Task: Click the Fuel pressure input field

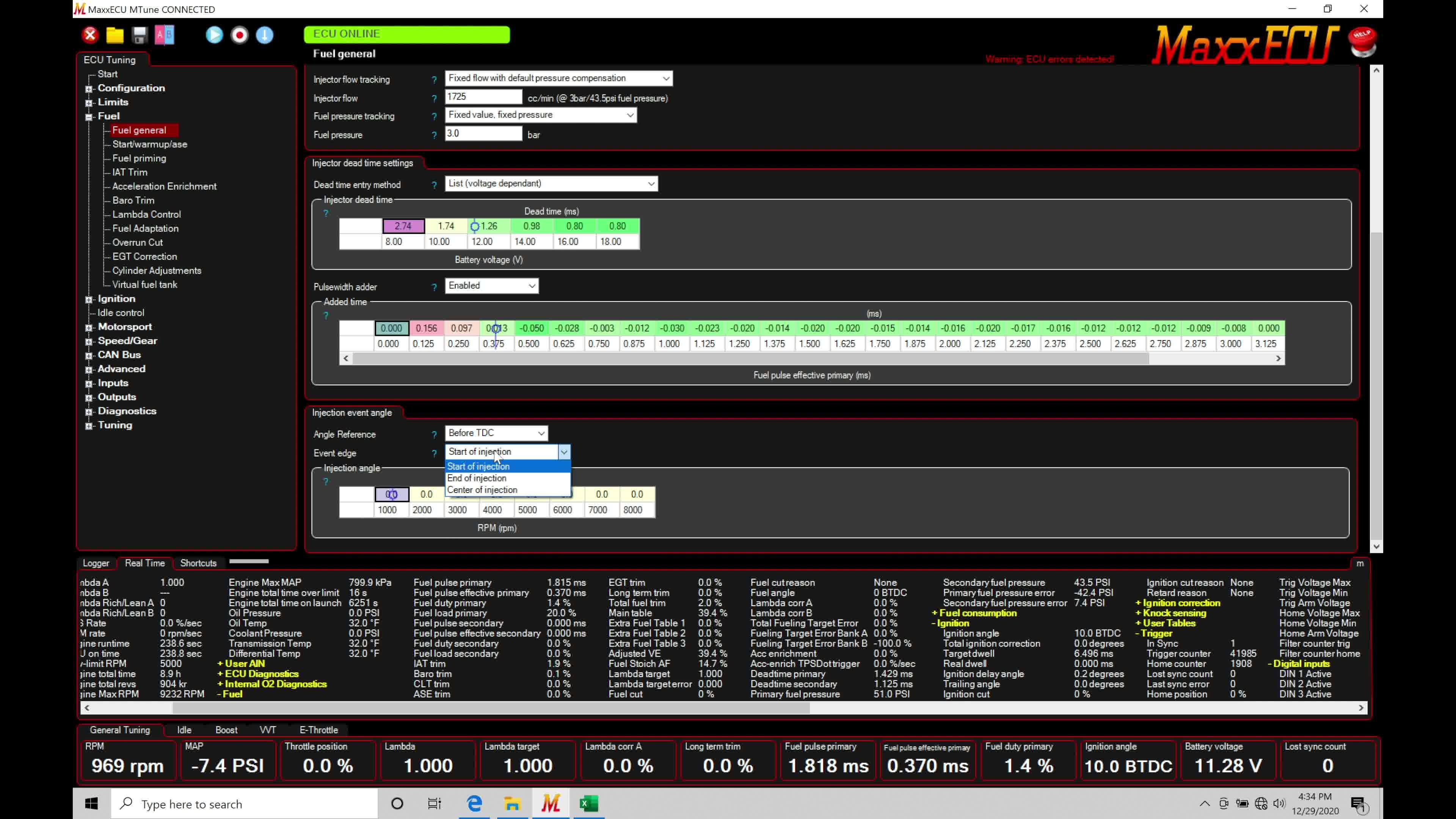Action: pyautogui.click(x=483, y=134)
